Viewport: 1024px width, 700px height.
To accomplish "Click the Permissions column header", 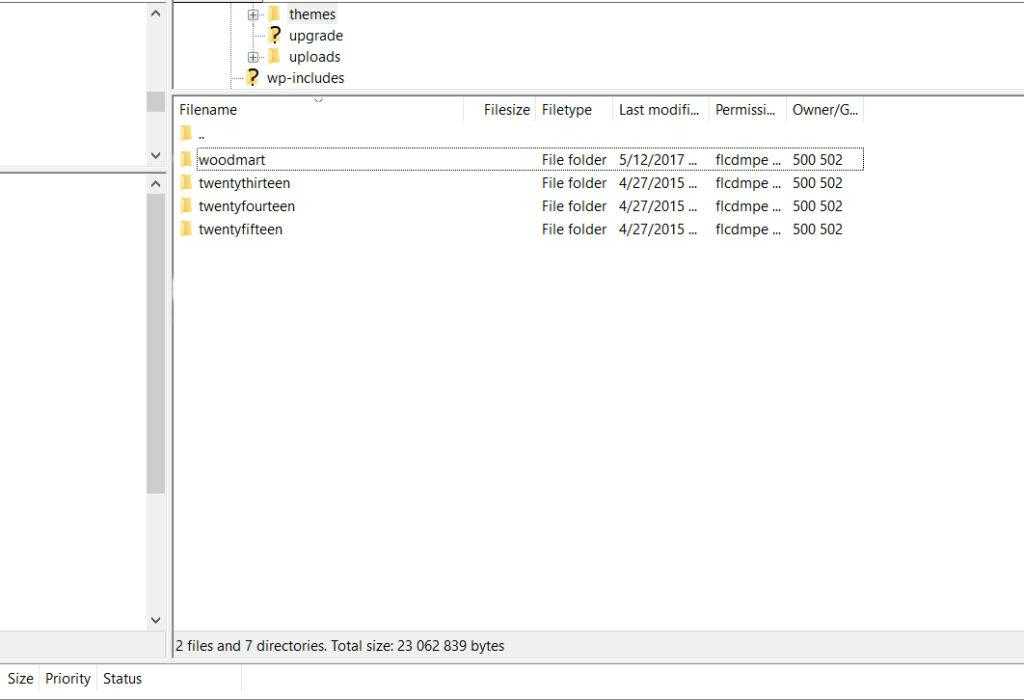I will pyautogui.click(x=745, y=110).
